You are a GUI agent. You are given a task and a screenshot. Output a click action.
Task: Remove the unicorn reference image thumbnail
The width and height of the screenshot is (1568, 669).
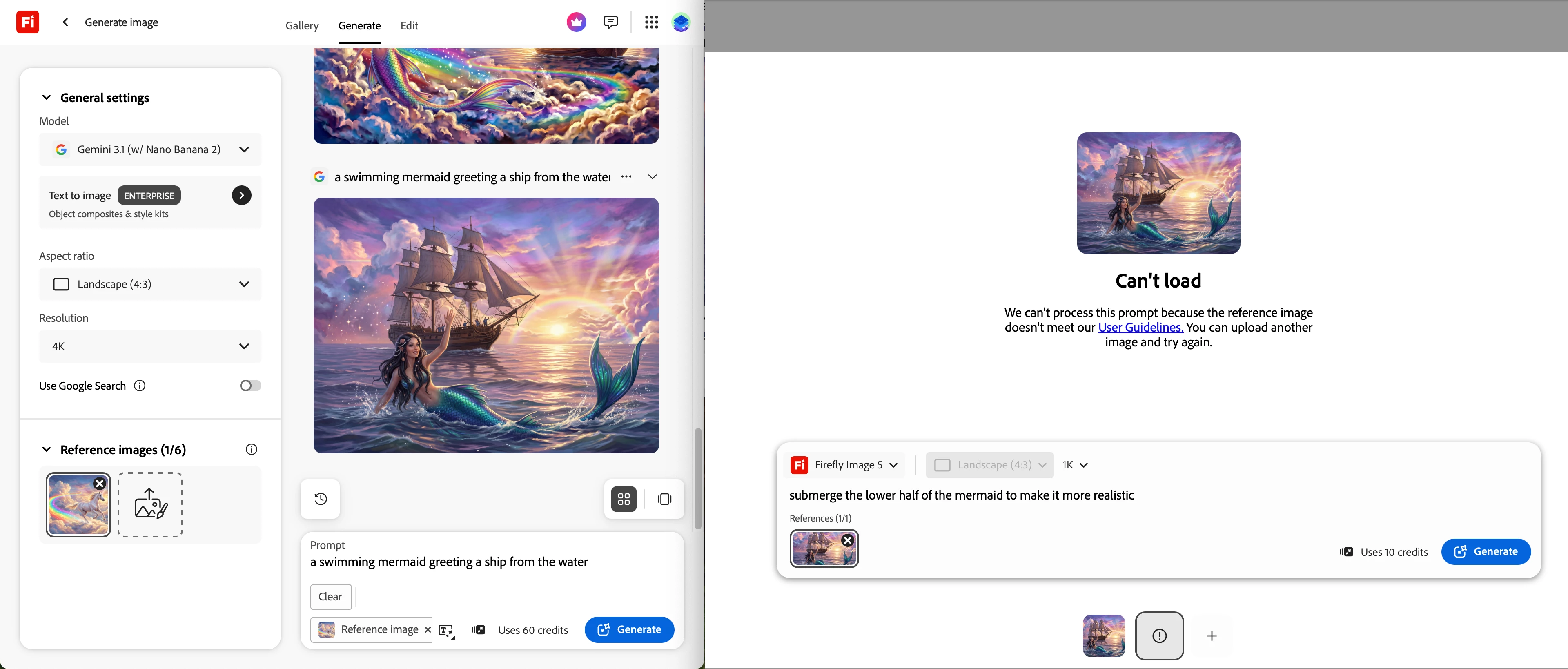100,483
